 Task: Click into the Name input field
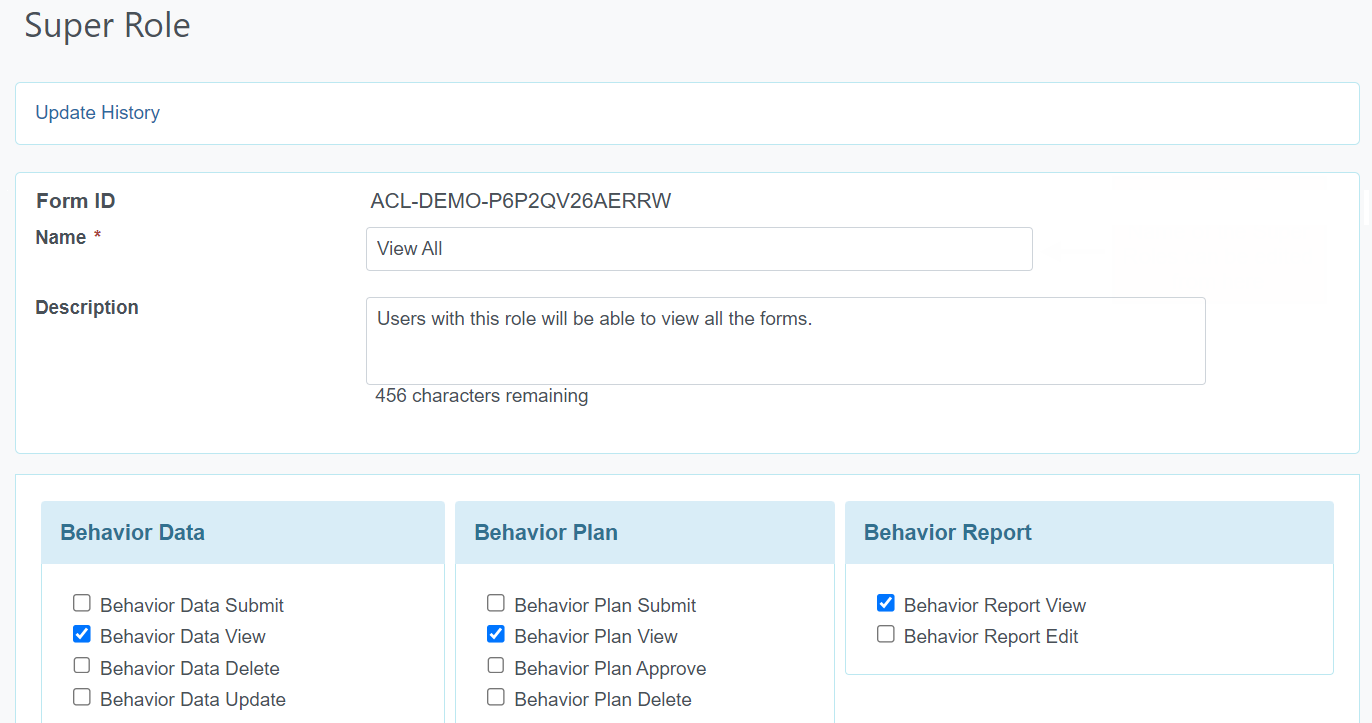point(698,249)
